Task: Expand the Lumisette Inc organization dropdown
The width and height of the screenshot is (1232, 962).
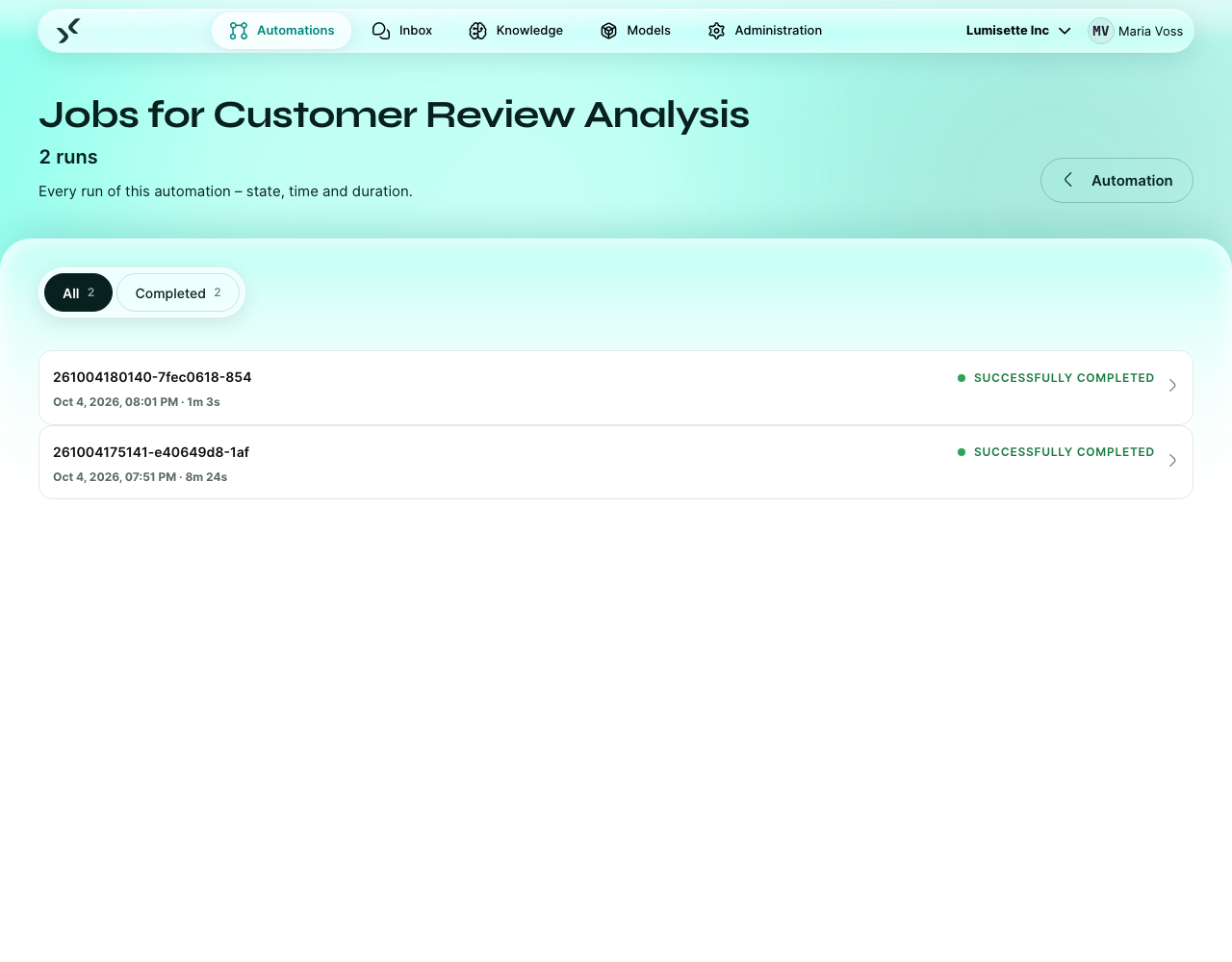Action: click(1018, 31)
